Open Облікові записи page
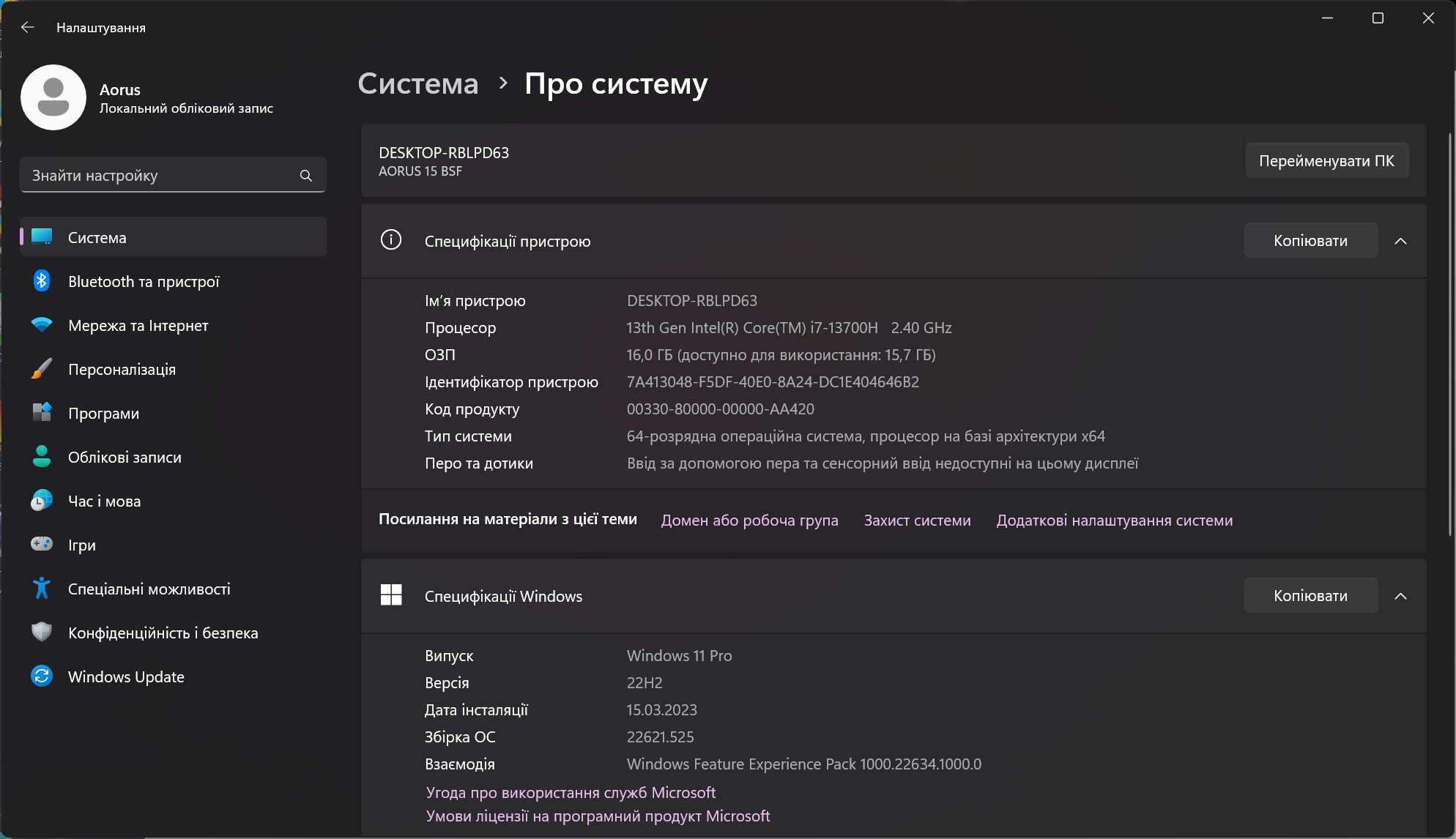The height and width of the screenshot is (839, 1456). coord(173,457)
